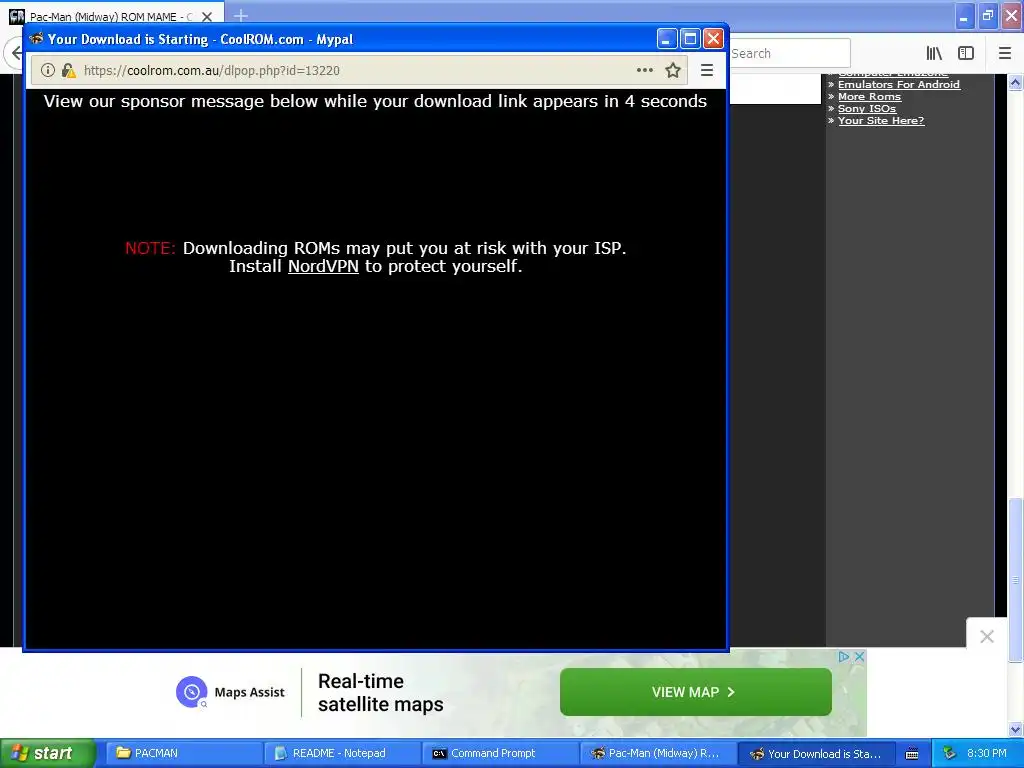Viewport: 1024px width, 768px height.
Task: Click the network tray icon near clock
Action: [x=948, y=753]
